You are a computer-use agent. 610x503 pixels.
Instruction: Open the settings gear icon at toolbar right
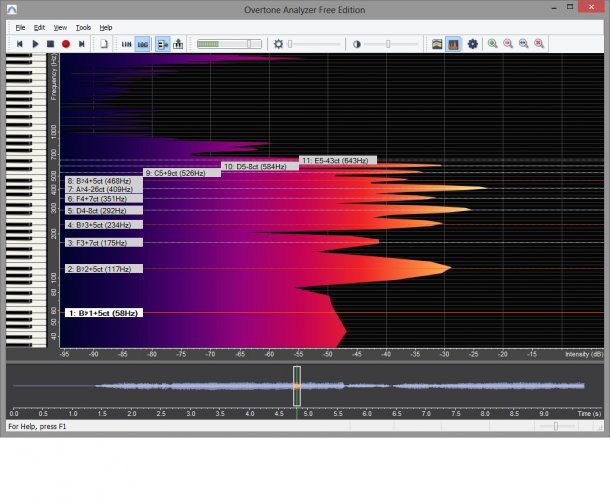(473, 44)
